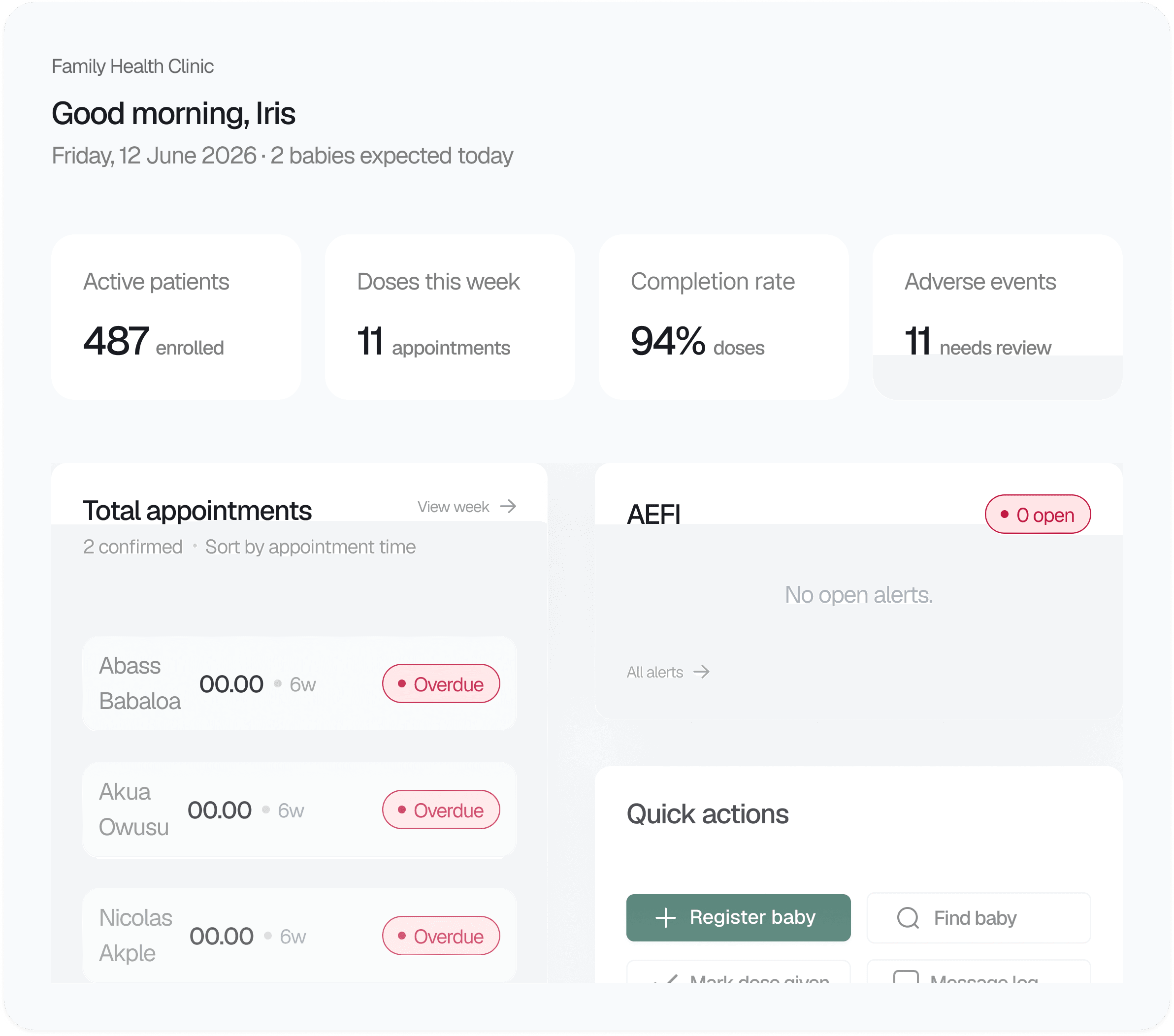The image size is (1174, 1036).
Task: Click the 11 appointments value
Action: click(434, 342)
